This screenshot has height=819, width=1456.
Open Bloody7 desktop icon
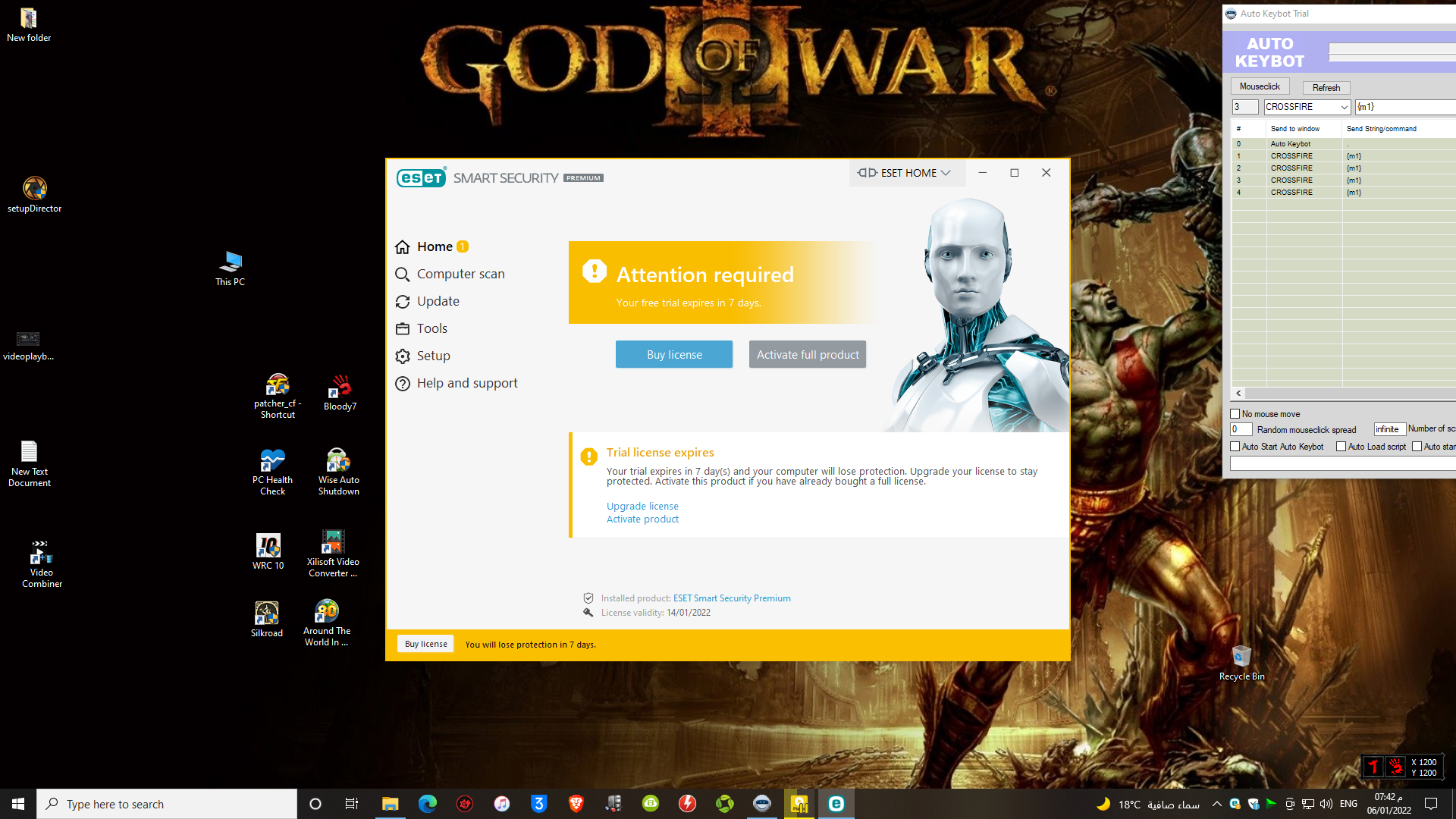pyautogui.click(x=340, y=392)
